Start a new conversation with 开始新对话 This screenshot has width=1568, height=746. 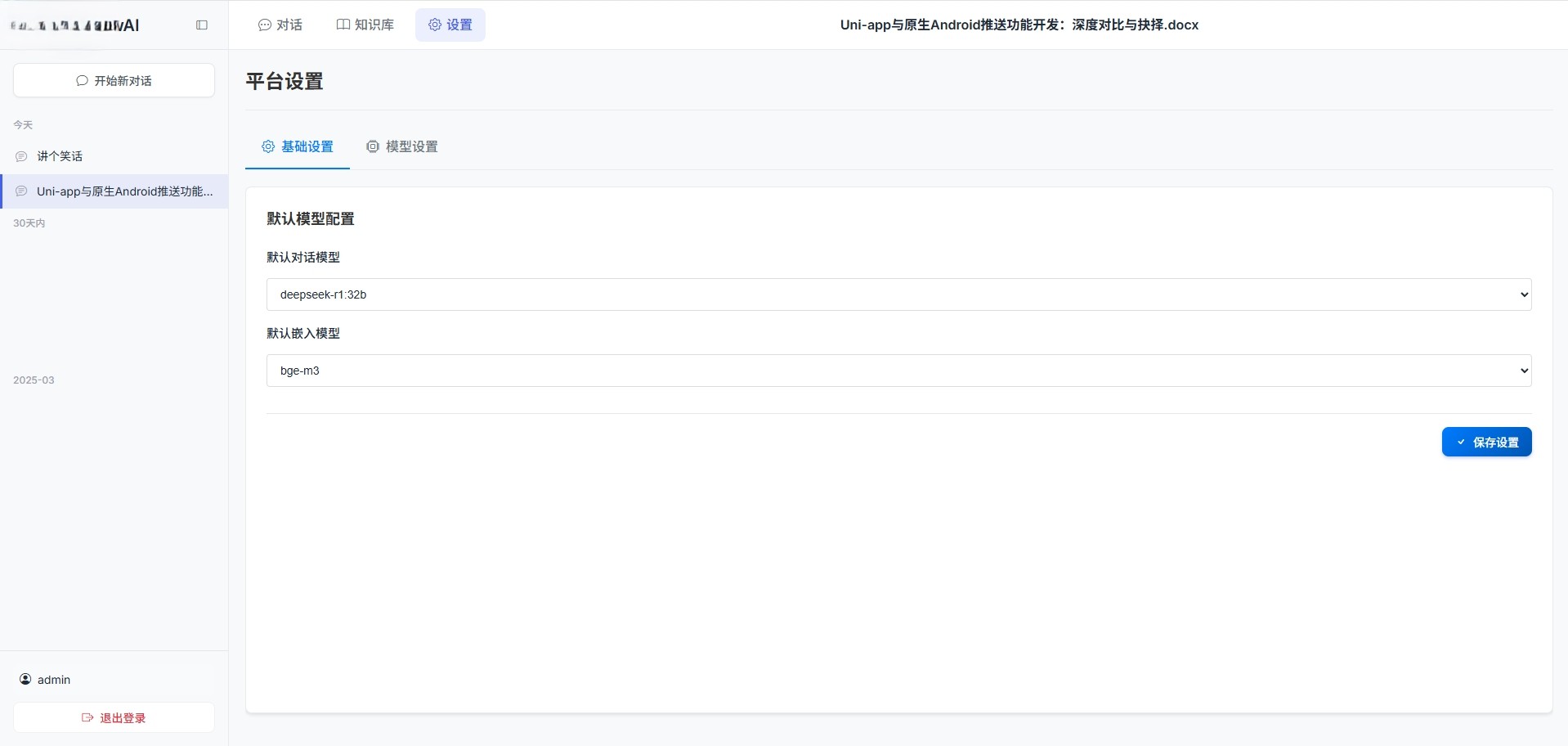[114, 80]
